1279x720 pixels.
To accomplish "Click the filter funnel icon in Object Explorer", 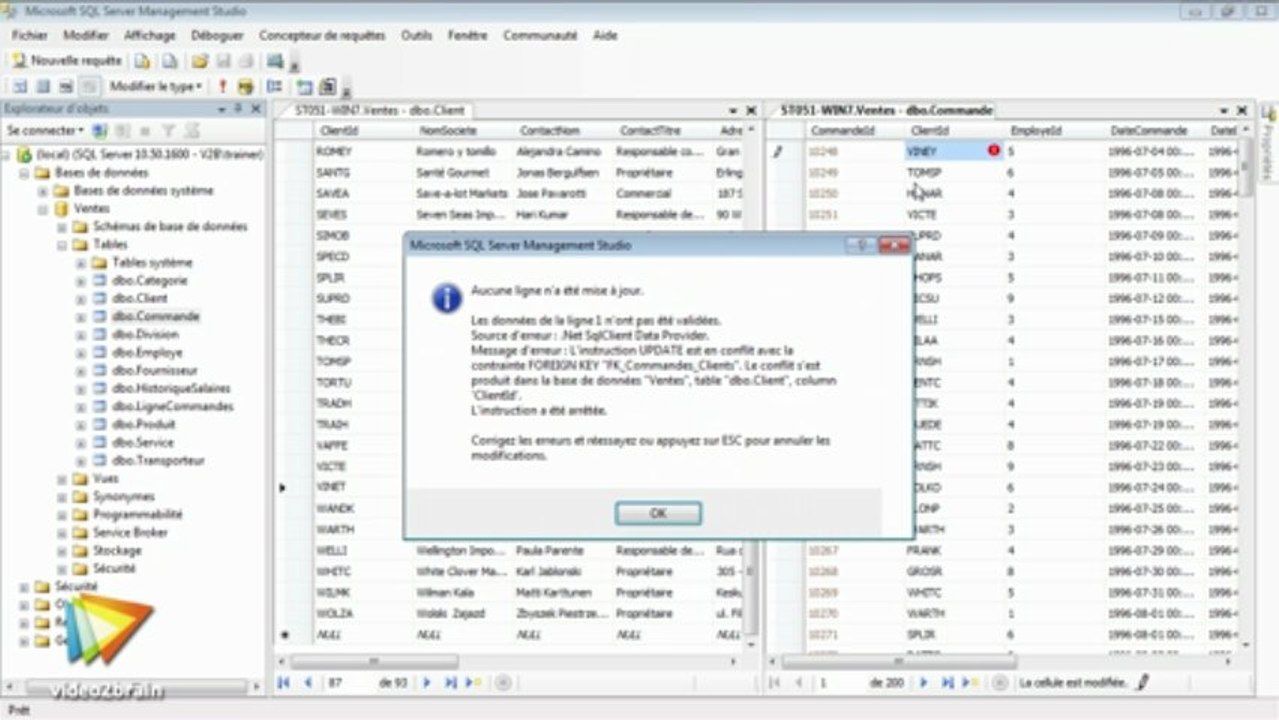I will [169, 131].
